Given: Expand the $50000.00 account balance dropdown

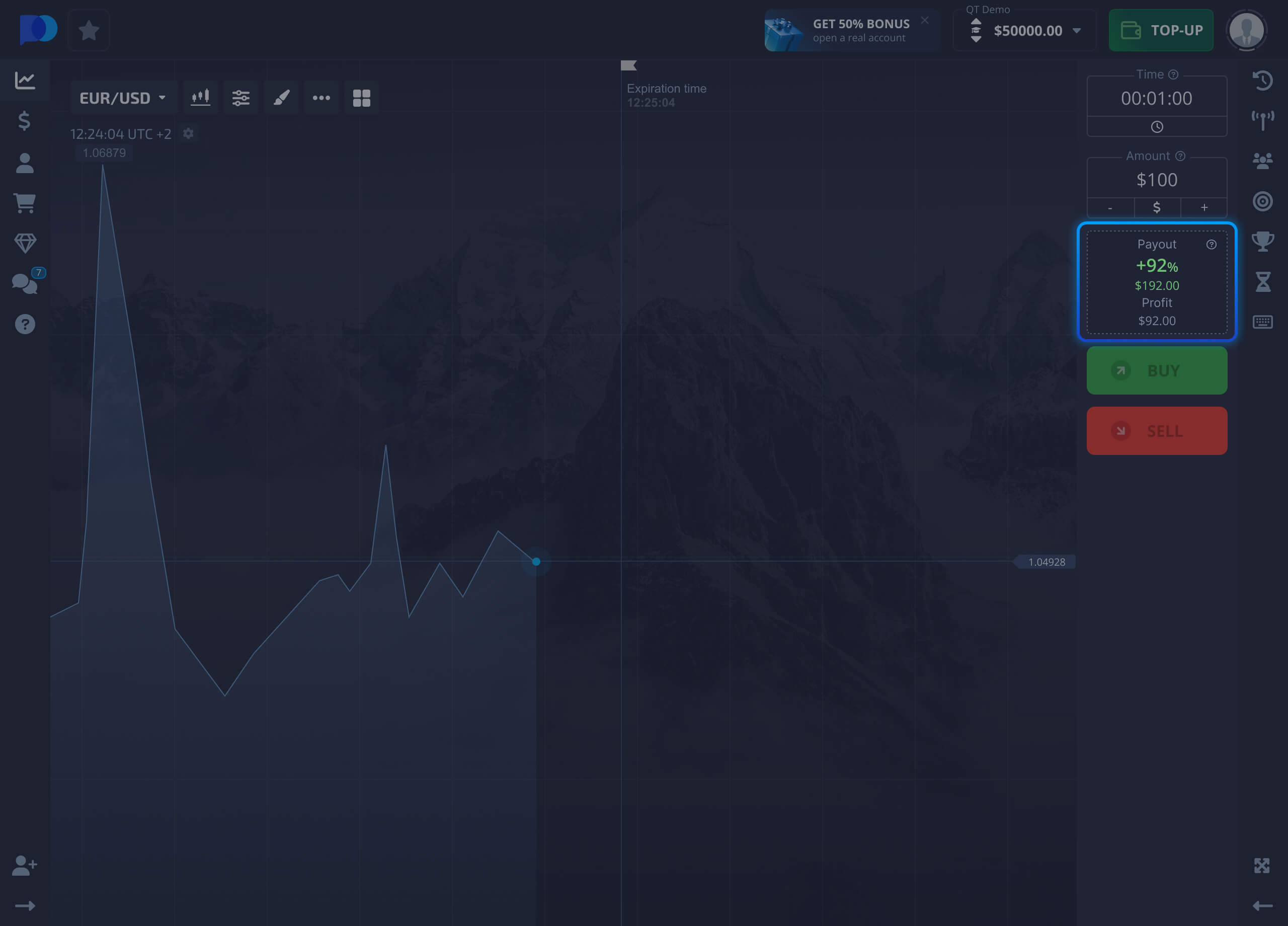Looking at the screenshot, I should (x=1076, y=31).
